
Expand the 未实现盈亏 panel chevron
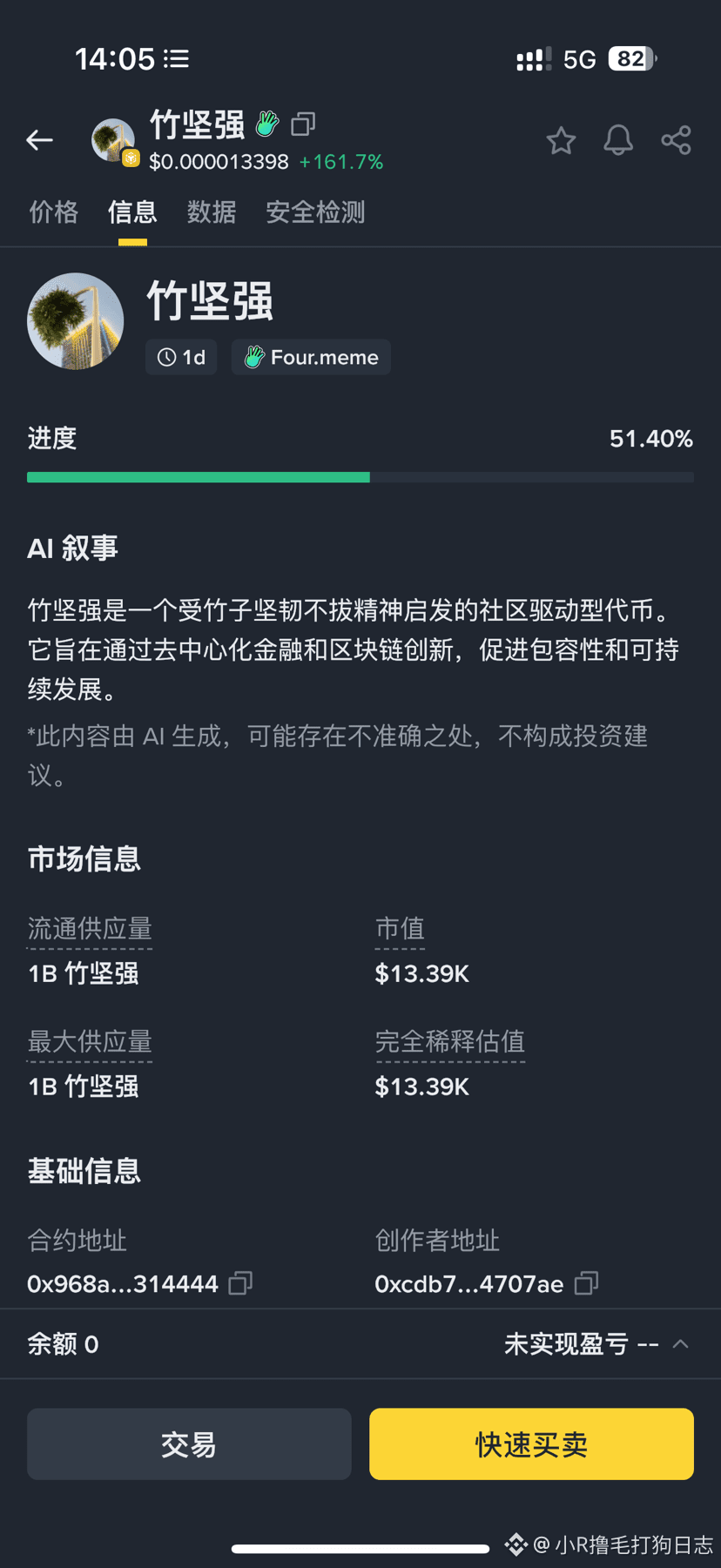click(681, 1344)
